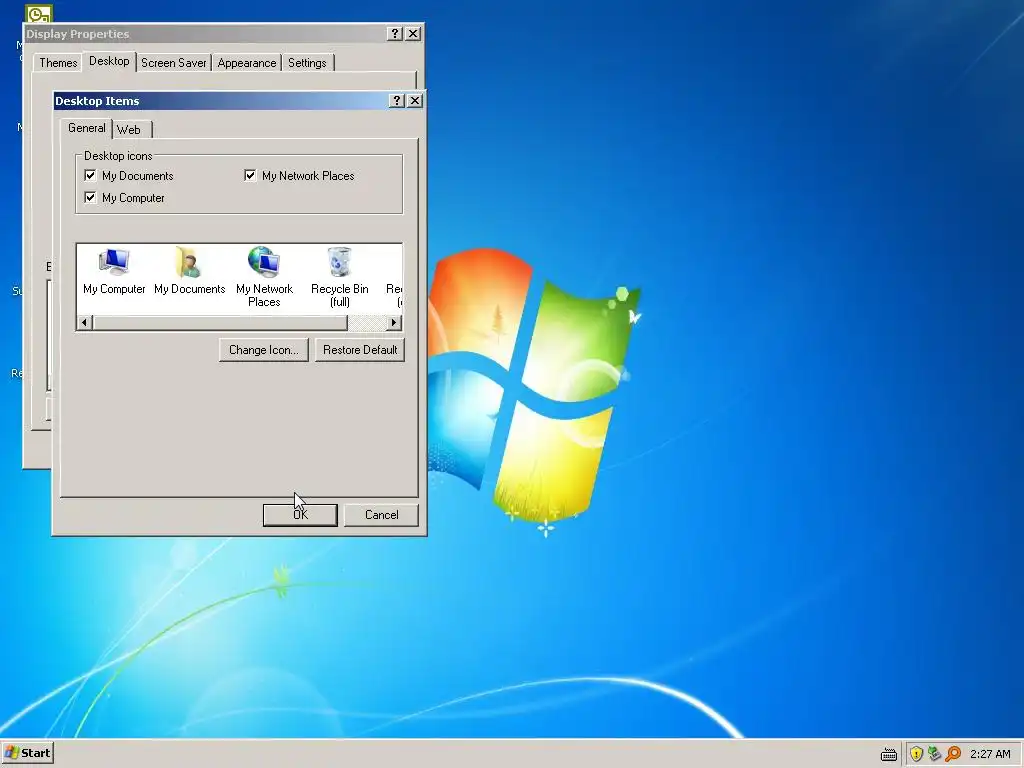The width and height of the screenshot is (1024, 768).
Task: Close the Desktop Items dialog
Action: coord(415,101)
